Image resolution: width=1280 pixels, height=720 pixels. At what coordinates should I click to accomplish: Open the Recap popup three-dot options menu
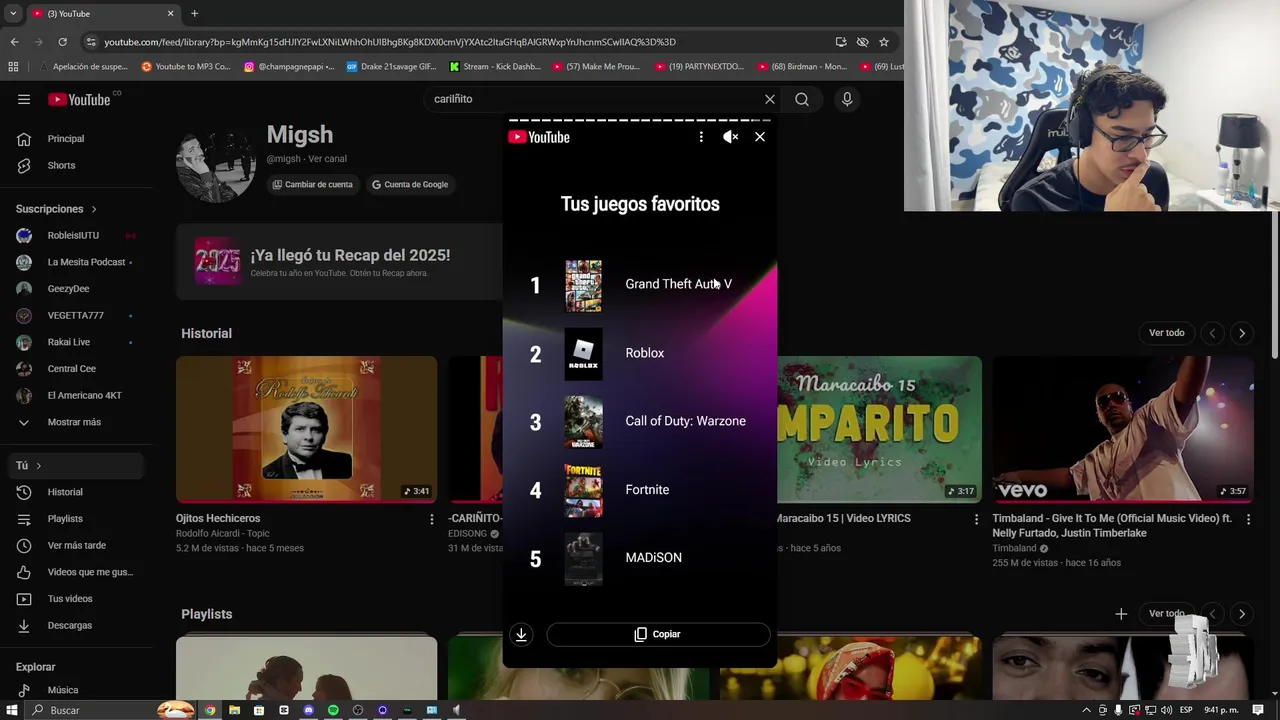pos(701,137)
